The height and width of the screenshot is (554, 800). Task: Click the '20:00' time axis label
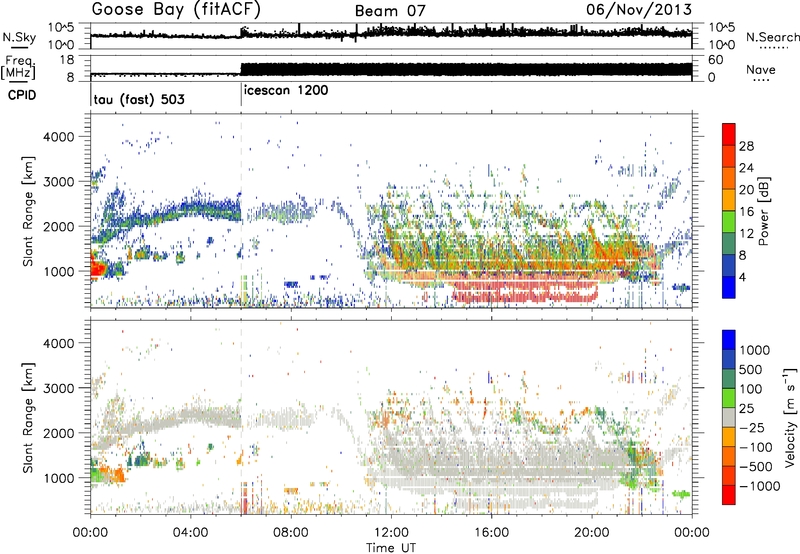pyautogui.click(x=592, y=533)
